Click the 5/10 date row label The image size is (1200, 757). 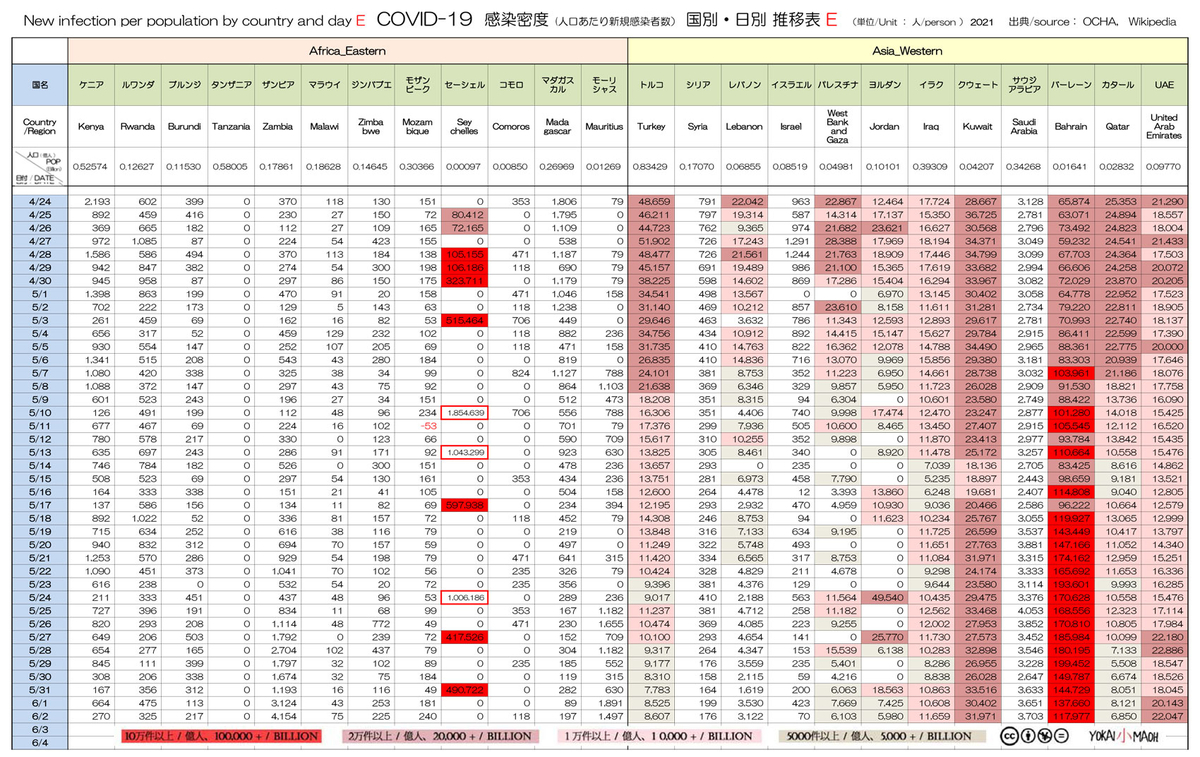tap(40, 412)
